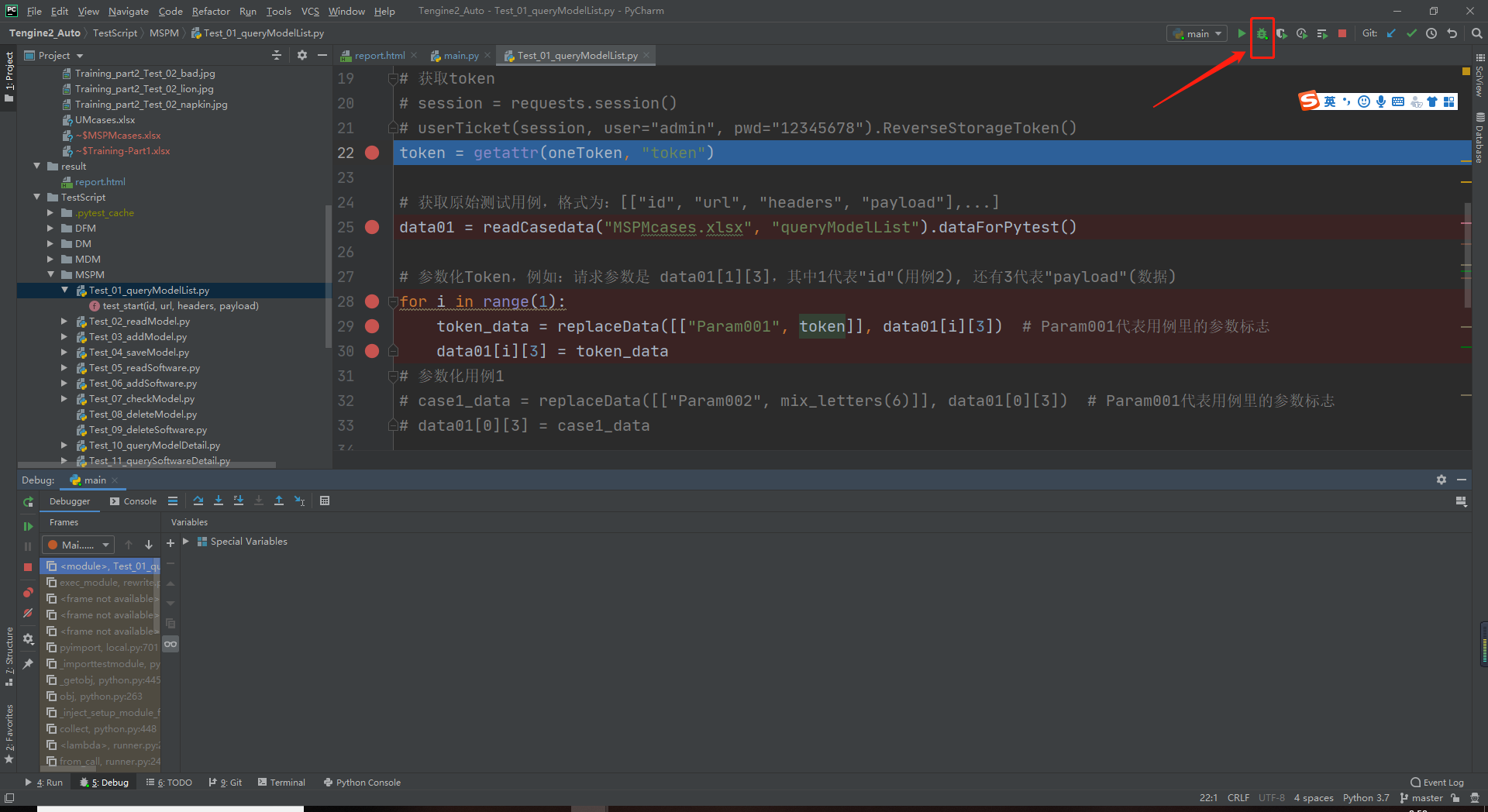Open the main run configuration dropdown
Screen dimensions: 1488x812
coord(1197,33)
